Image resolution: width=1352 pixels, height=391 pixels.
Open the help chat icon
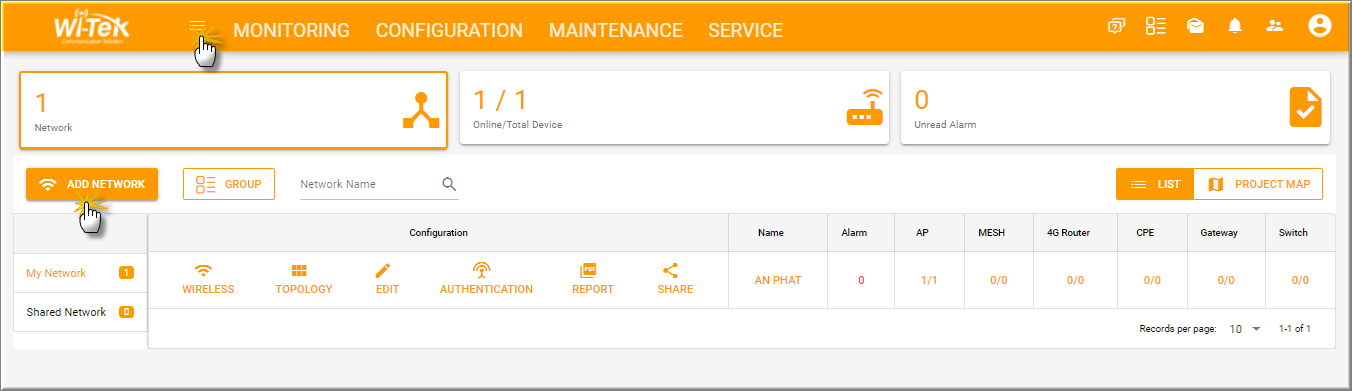coord(1117,27)
